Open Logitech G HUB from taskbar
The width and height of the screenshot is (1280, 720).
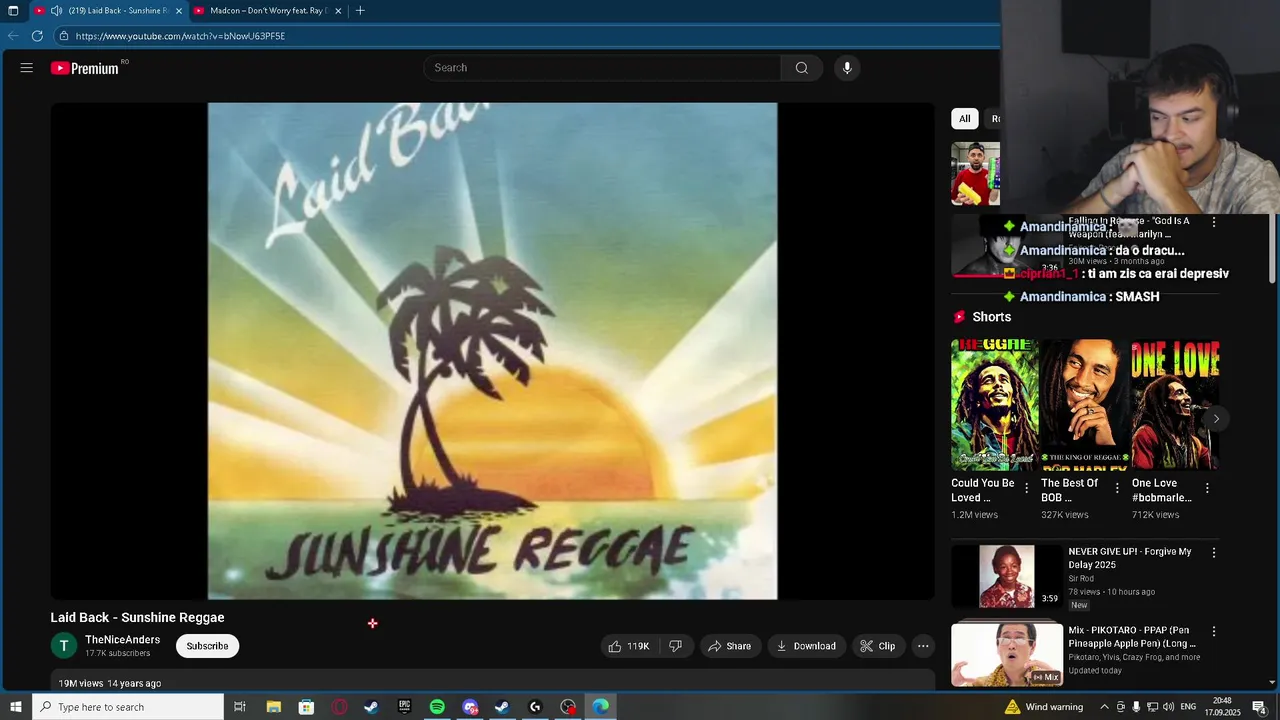tap(535, 707)
